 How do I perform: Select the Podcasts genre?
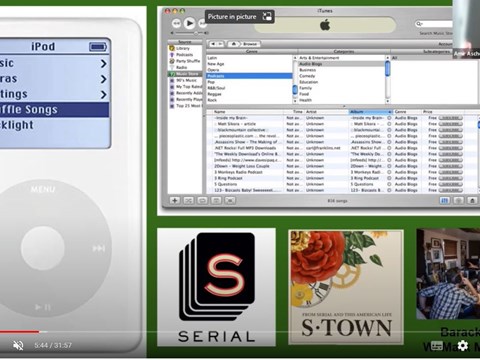pyautogui.click(x=249, y=76)
